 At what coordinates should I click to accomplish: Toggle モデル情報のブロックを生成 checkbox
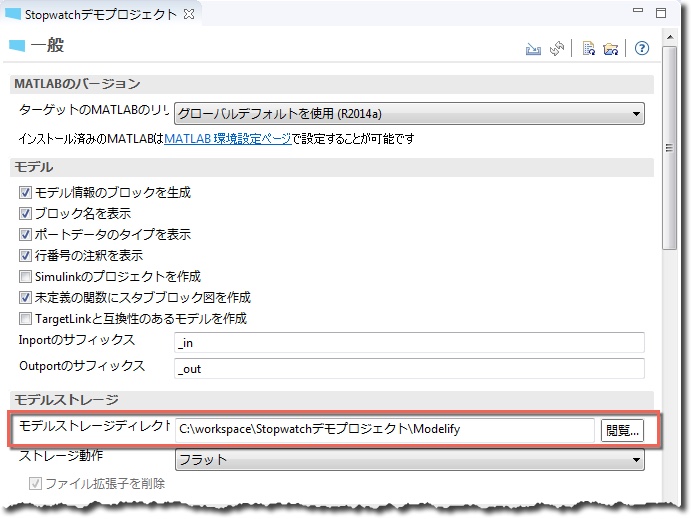coord(25,193)
